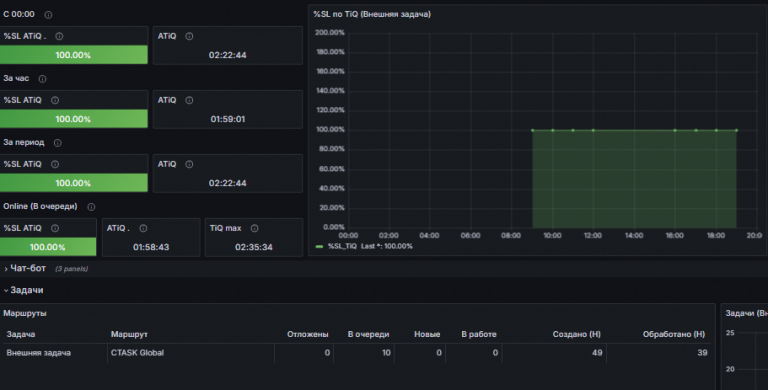Screen dimensions: 768x390
Task: Click info icon beside С 00:00 heading
Action: pyautogui.click(x=48, y=15)
